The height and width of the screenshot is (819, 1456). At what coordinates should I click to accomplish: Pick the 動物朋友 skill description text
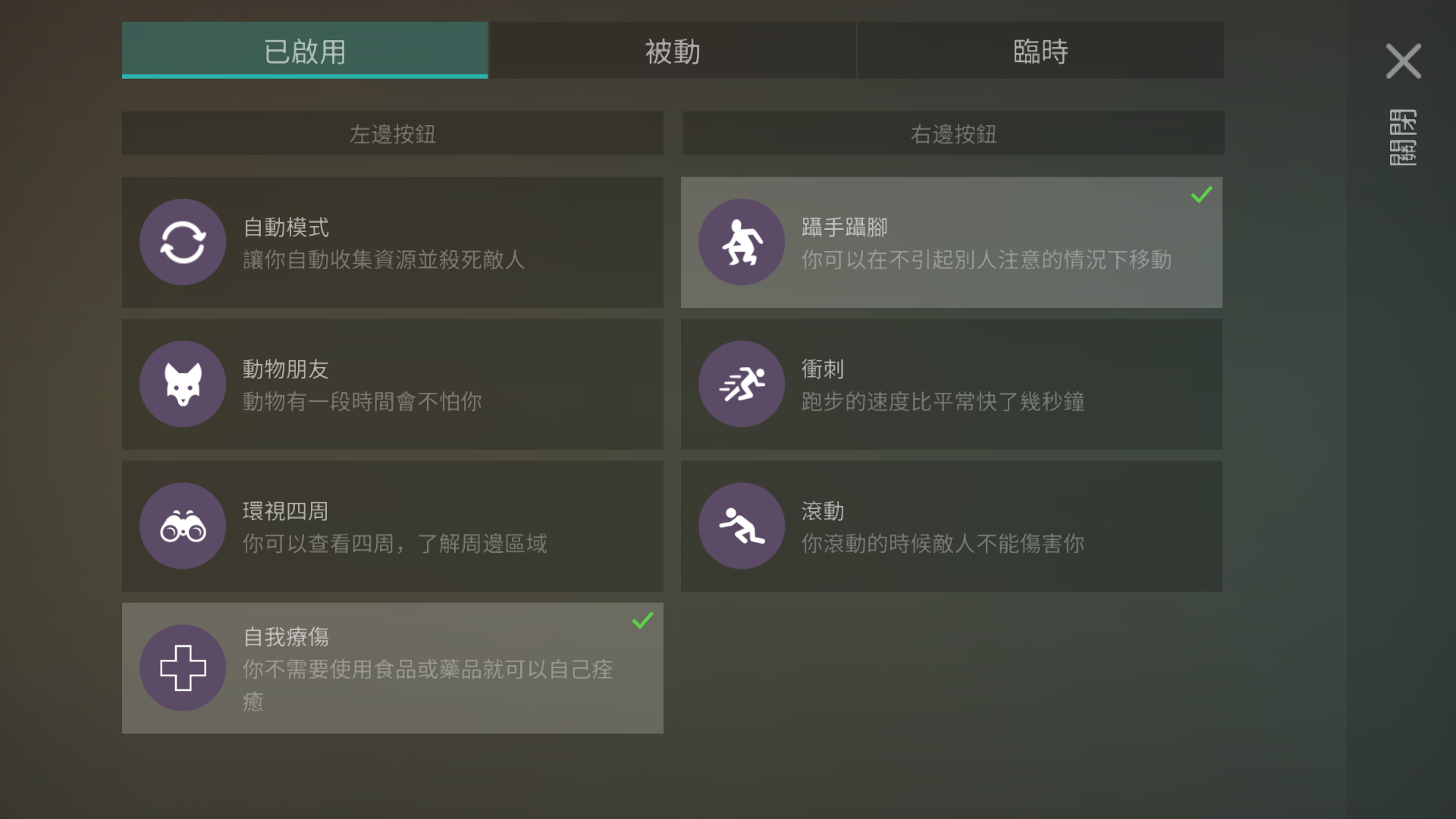click(362, 402)
